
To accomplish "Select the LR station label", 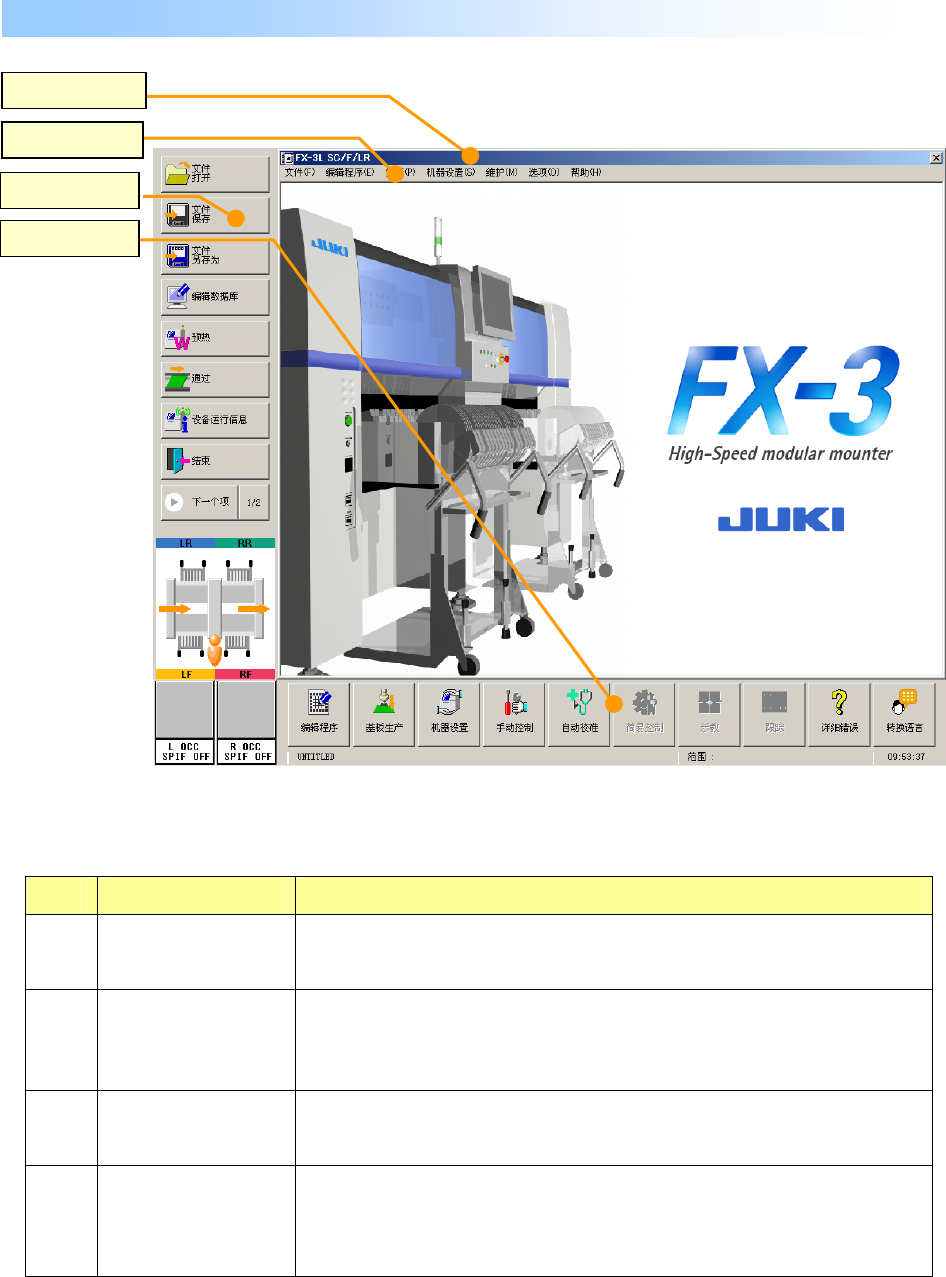I will tap(185, 541).
